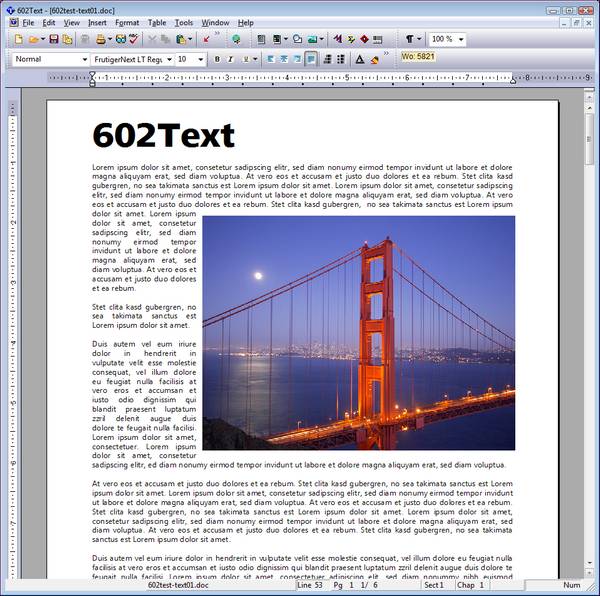The image size is (600, 596).
Task: Click the Paste clipboard icon
Action: click(x=180, y=39)
